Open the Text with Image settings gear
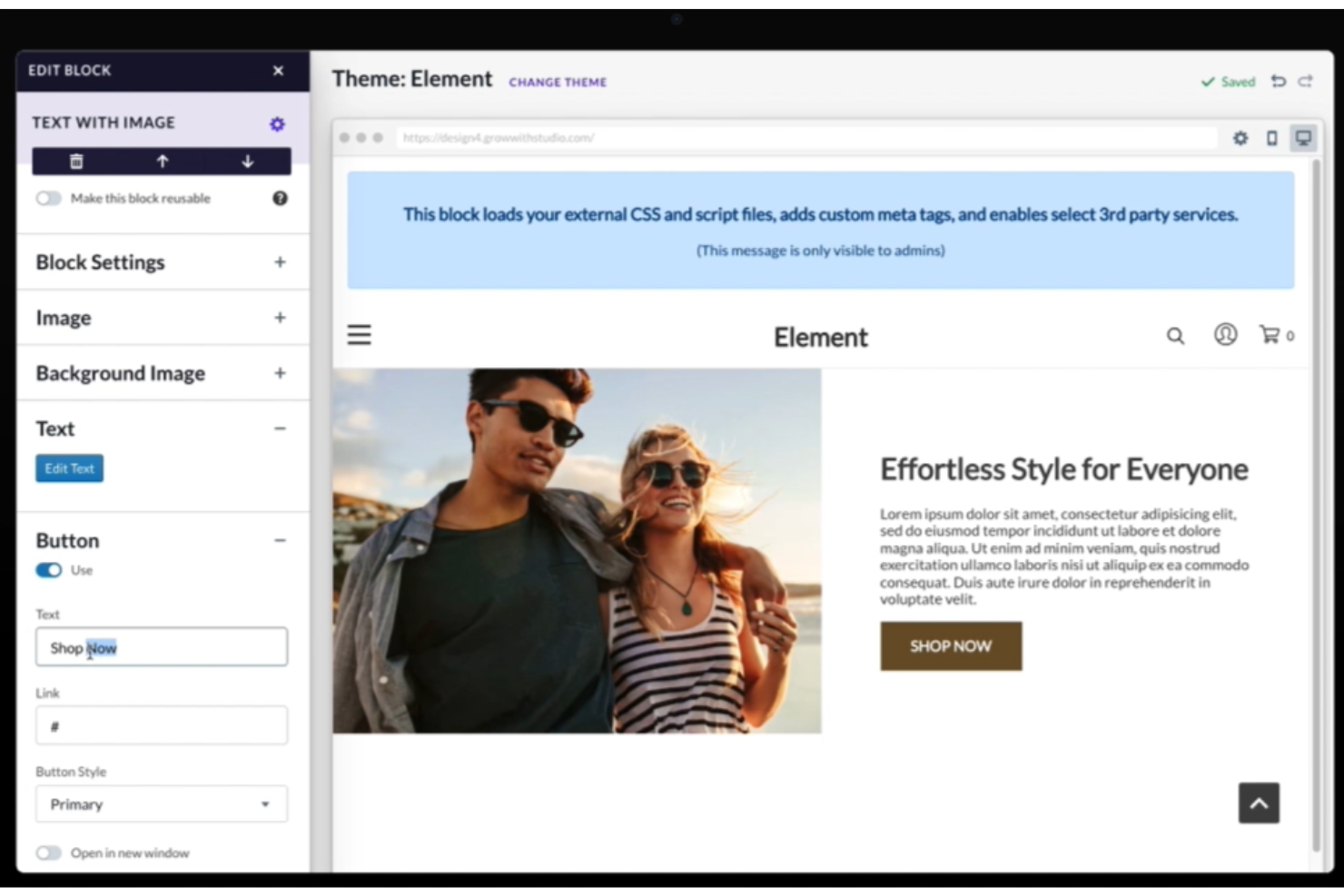The image size is (1344, 896). (277, 123)
